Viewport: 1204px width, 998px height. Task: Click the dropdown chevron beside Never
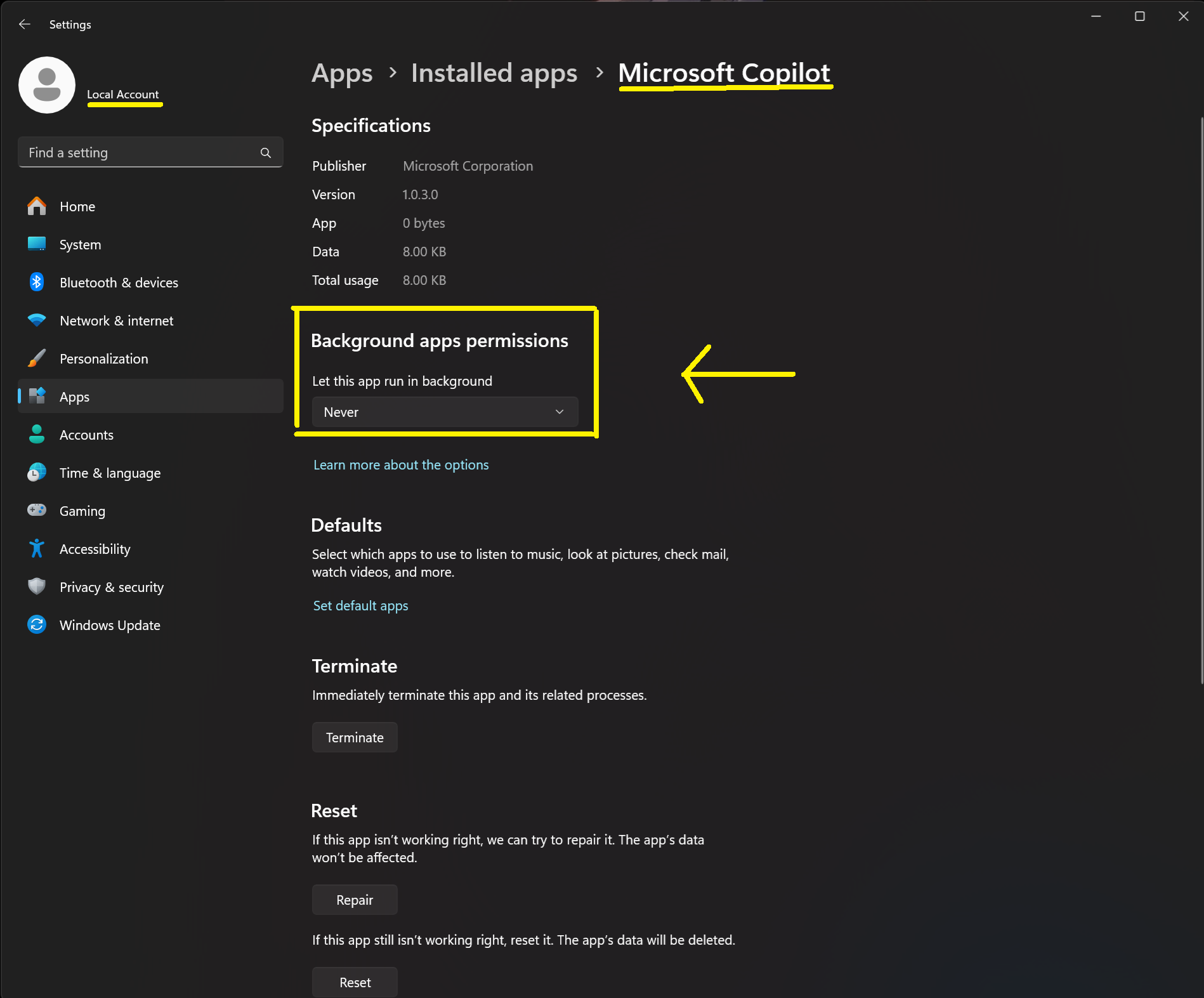click(559, 412)
